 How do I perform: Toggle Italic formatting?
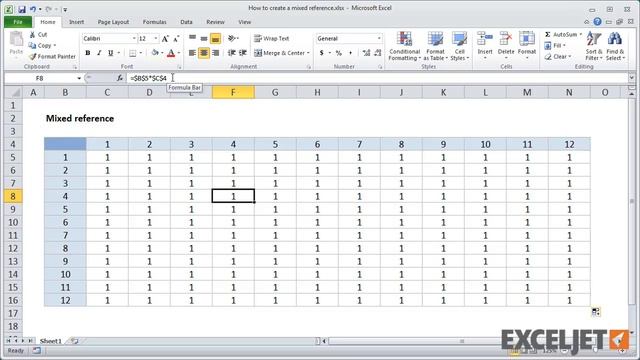(x=99, y=53)
